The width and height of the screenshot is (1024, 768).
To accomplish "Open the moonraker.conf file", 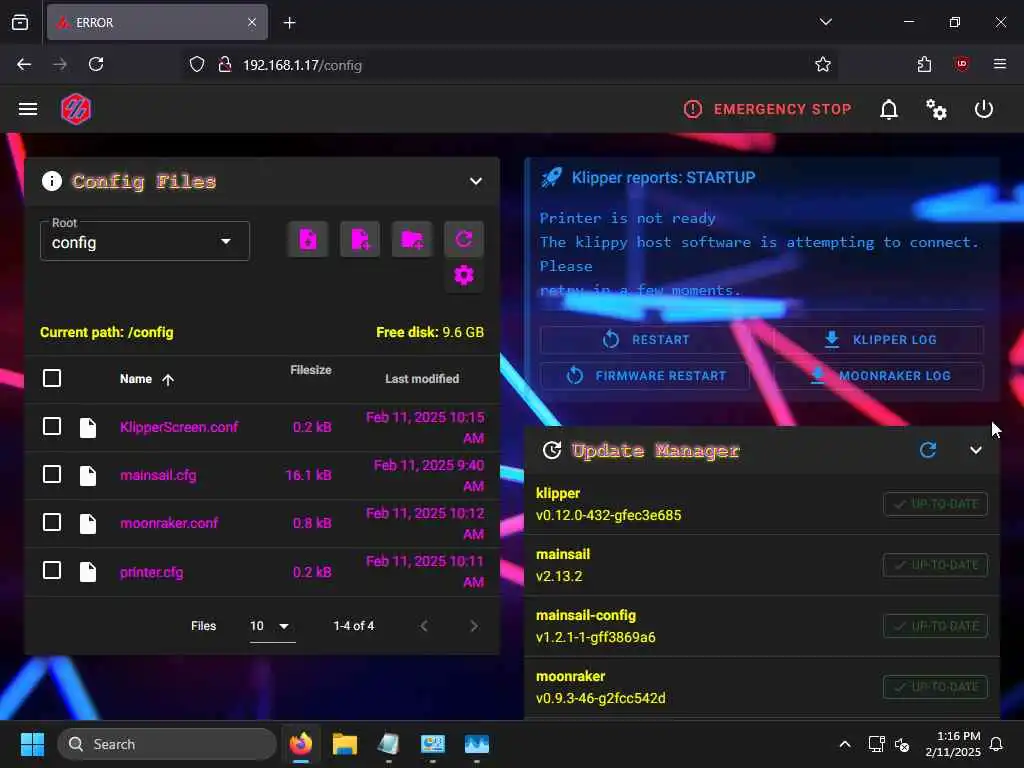I will (x=169, y=523).
